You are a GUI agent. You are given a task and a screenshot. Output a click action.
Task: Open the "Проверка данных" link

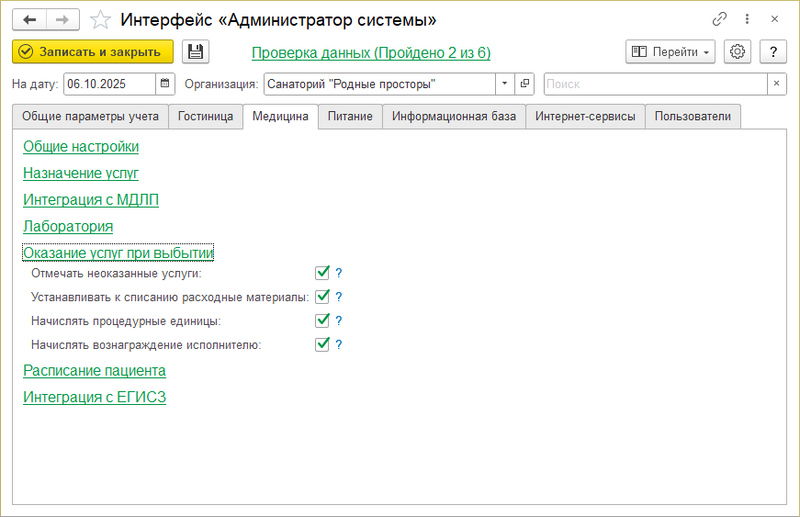370,52
